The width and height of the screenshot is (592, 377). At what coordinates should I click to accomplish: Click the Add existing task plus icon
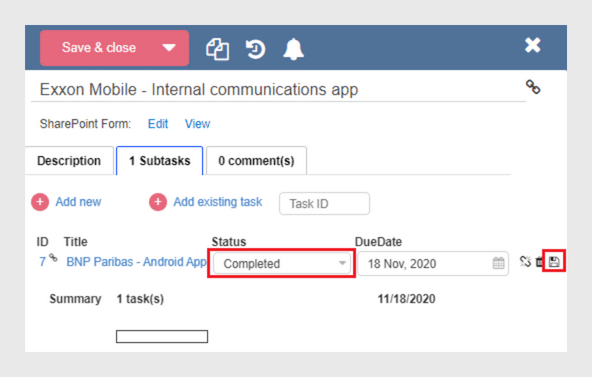click(x=158, y=202)
